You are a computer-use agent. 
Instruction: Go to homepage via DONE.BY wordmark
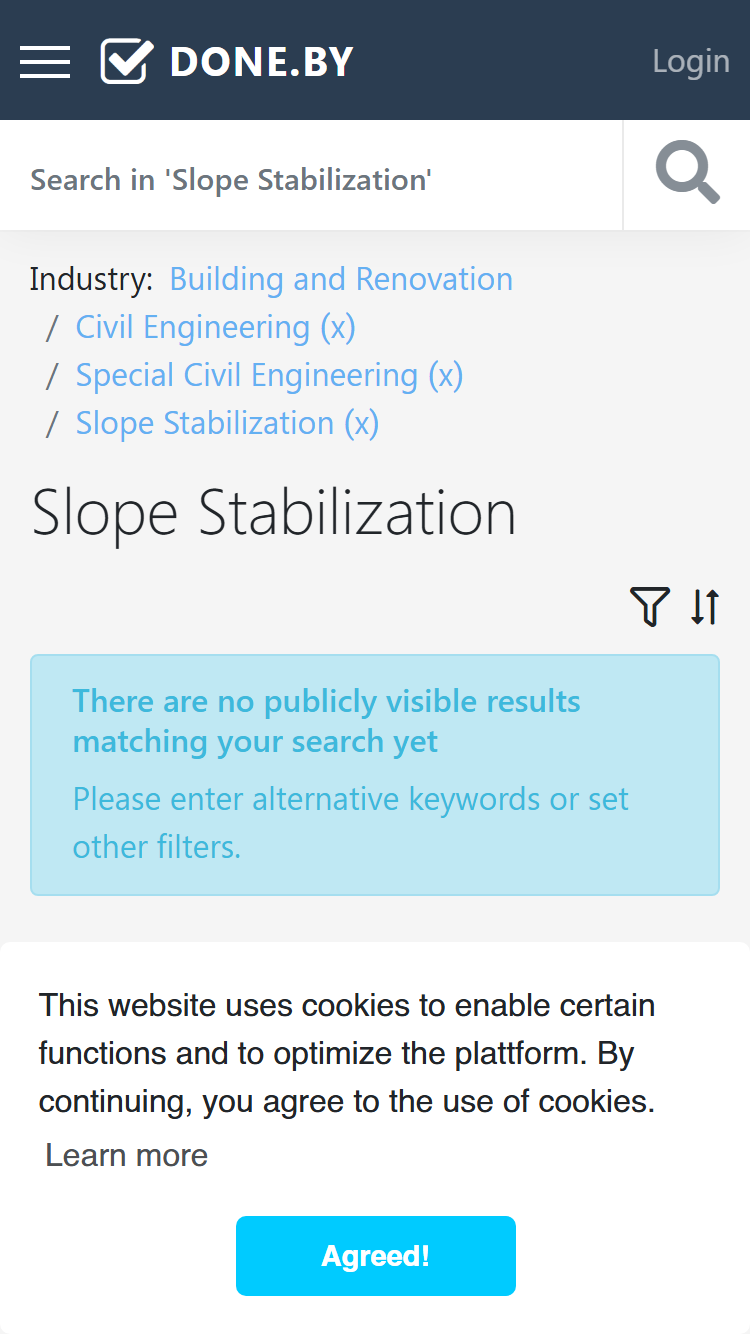click(x=262, y=62)
